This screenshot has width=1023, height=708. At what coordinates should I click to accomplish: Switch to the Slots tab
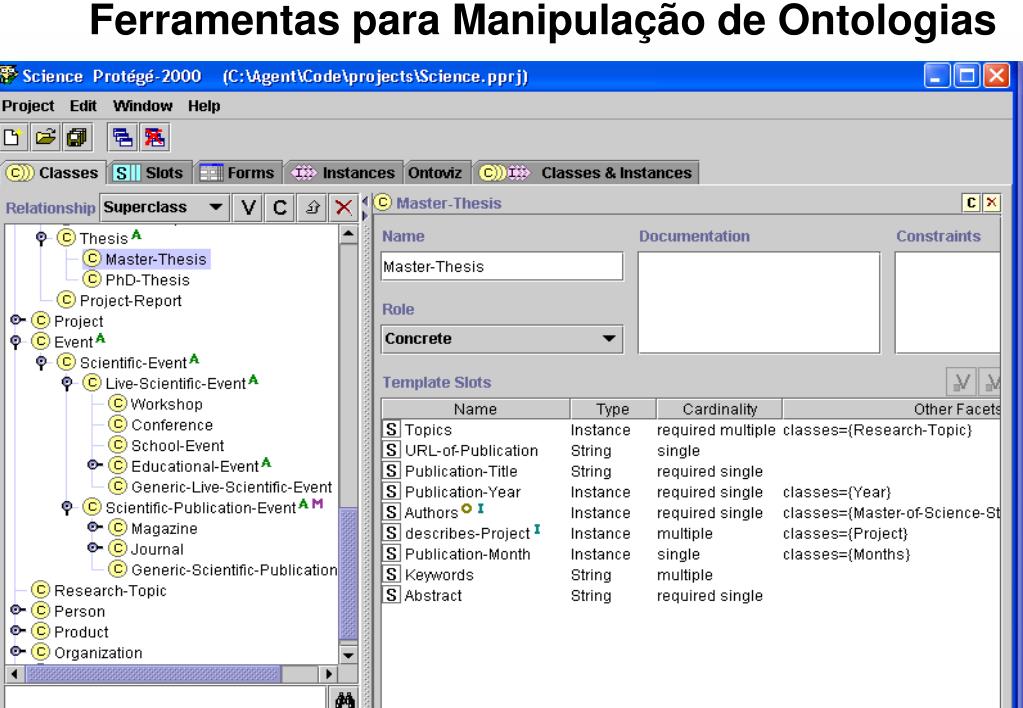[x=149, y=173]
